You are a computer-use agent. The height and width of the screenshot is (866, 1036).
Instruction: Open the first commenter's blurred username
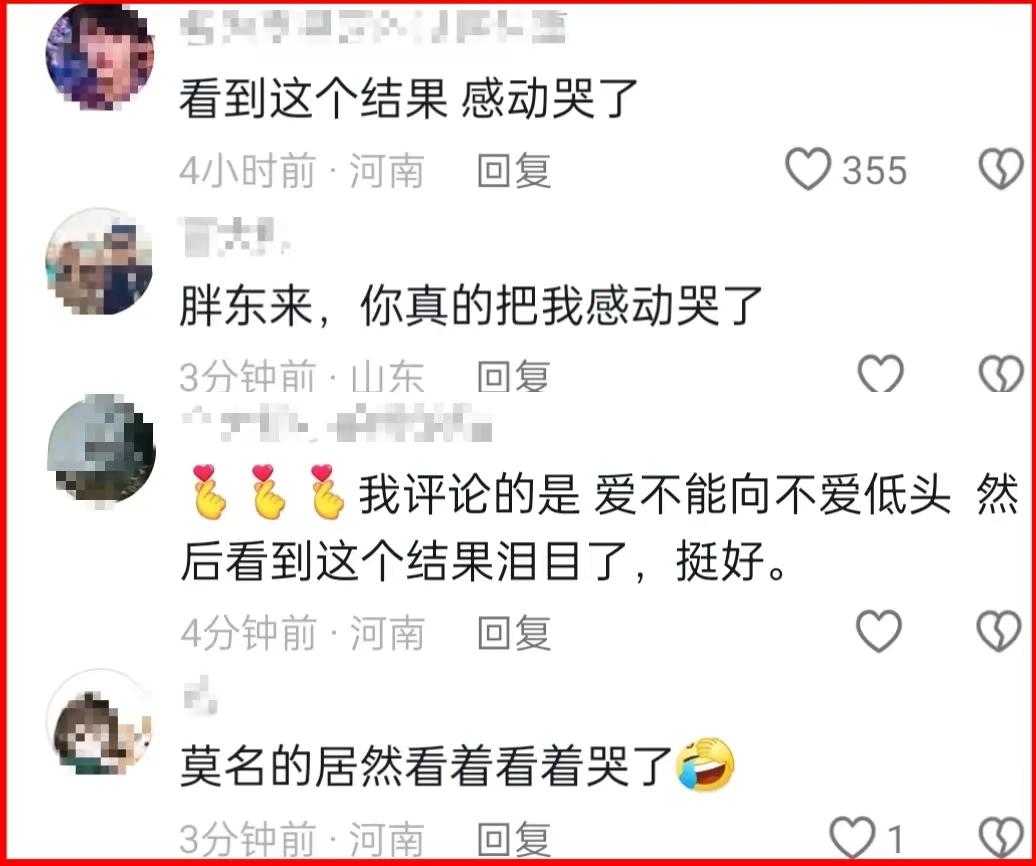[x=373, y=28]
